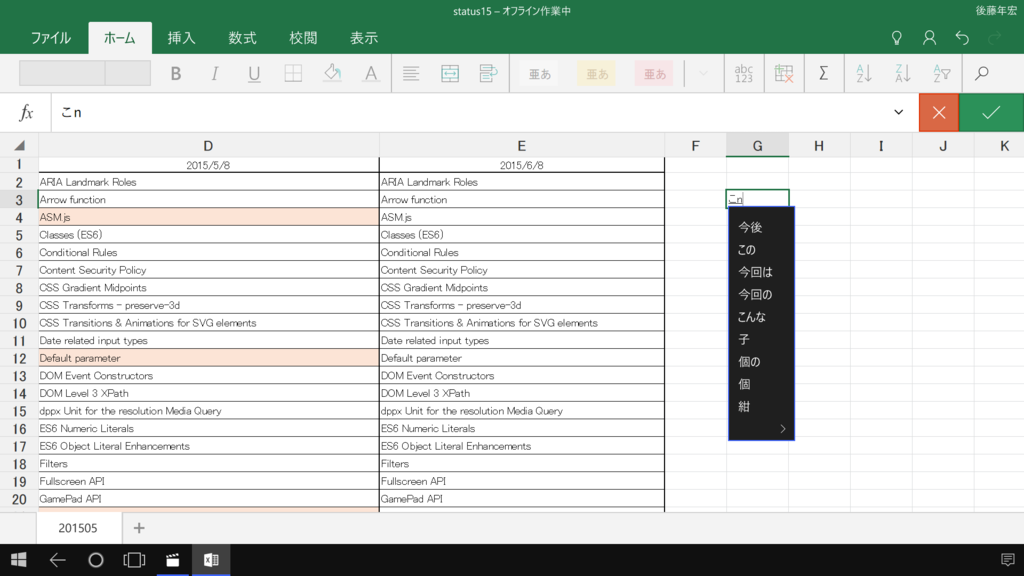Click the merge cells icon

[450, 73]
